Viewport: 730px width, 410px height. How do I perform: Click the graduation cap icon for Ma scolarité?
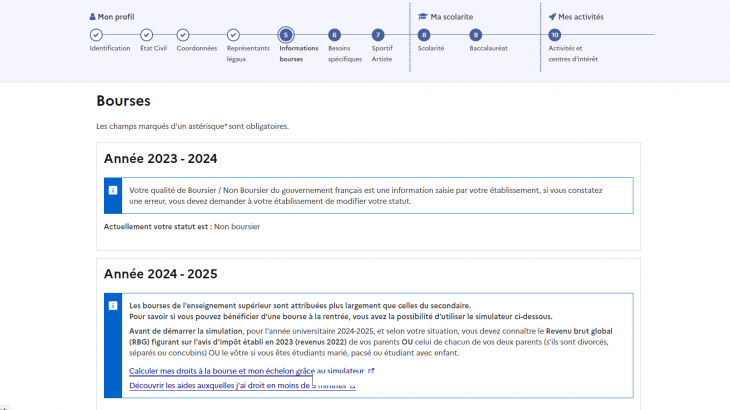423,17
